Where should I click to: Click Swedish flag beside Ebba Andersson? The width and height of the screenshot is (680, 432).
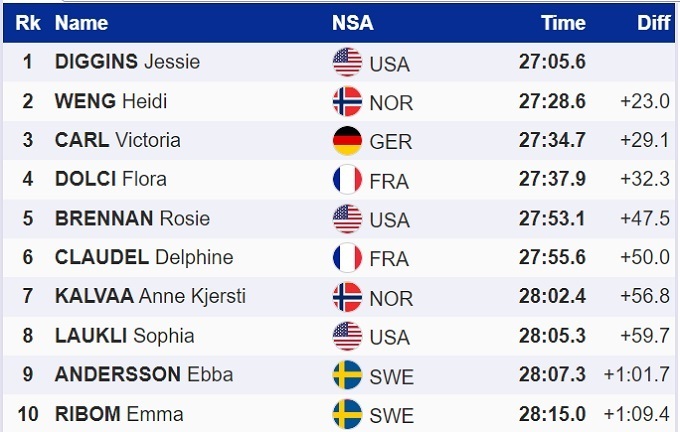(x=347, y=375)
